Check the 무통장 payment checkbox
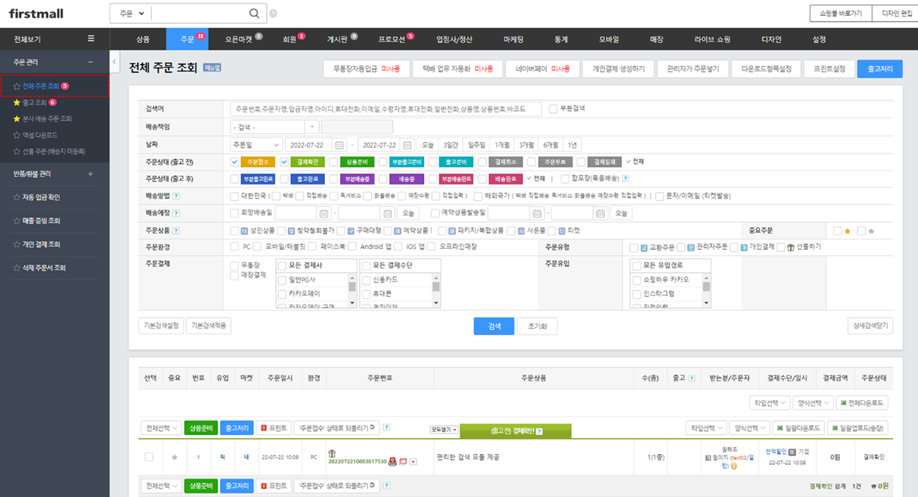This screenshot has height=497, width=918. (x=234, y=266)
